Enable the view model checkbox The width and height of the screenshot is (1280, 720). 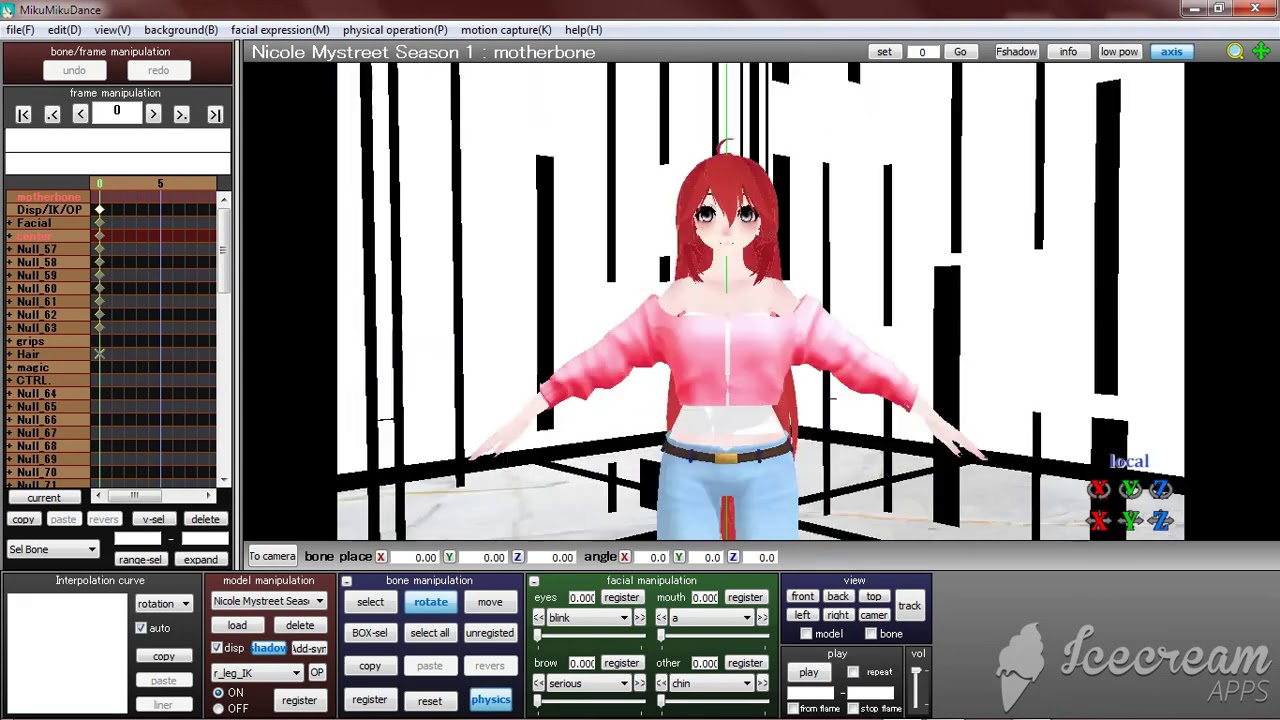coord(806,634)
